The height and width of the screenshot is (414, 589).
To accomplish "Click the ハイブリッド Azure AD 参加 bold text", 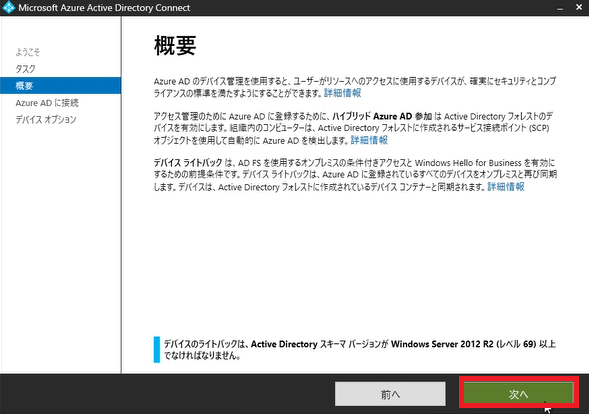I will [x=382, y=116].
